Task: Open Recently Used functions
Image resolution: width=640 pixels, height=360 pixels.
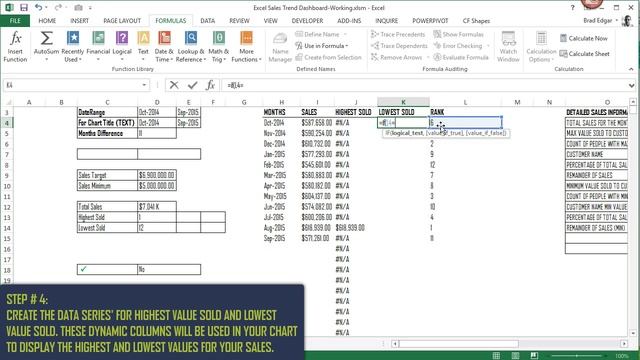Action: (73, 47)
